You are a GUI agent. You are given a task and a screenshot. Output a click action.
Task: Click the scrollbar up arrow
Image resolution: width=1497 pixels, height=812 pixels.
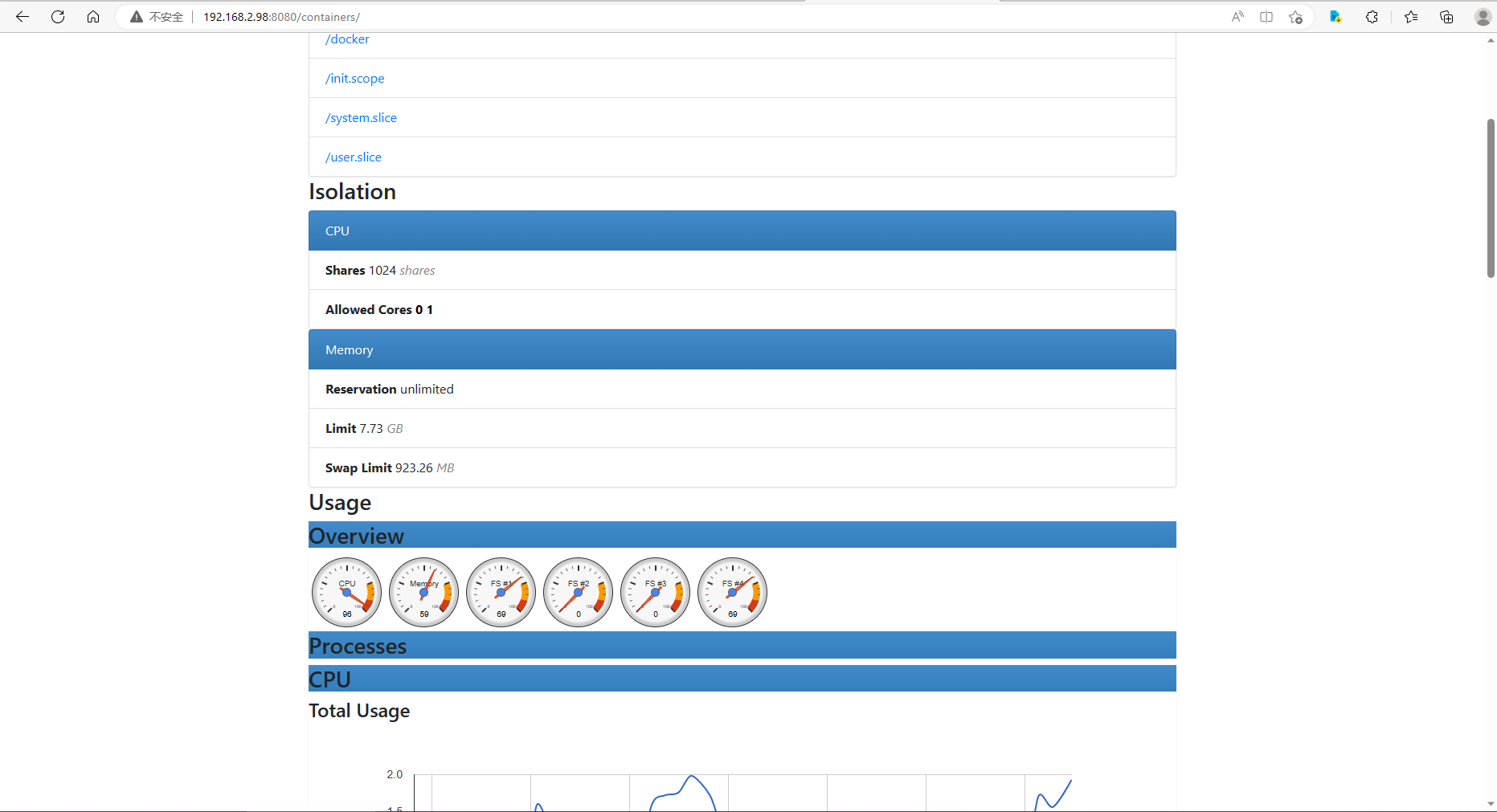(1491, 40)
